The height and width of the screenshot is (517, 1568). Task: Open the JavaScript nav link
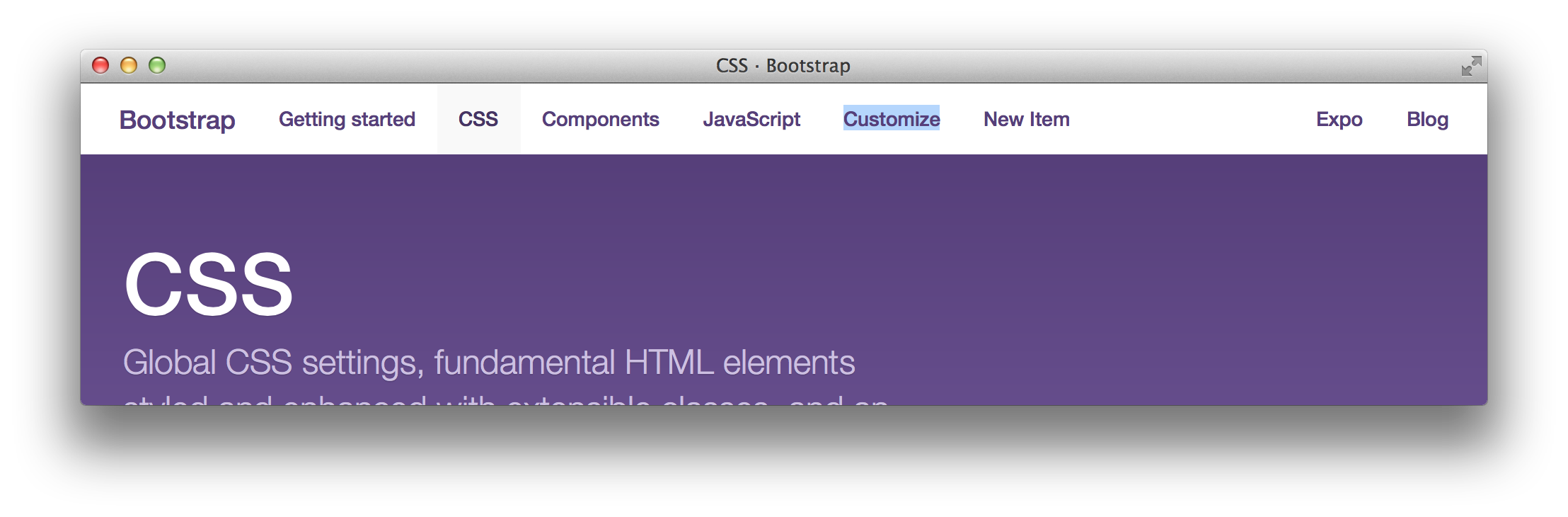(x=751, y=119)
